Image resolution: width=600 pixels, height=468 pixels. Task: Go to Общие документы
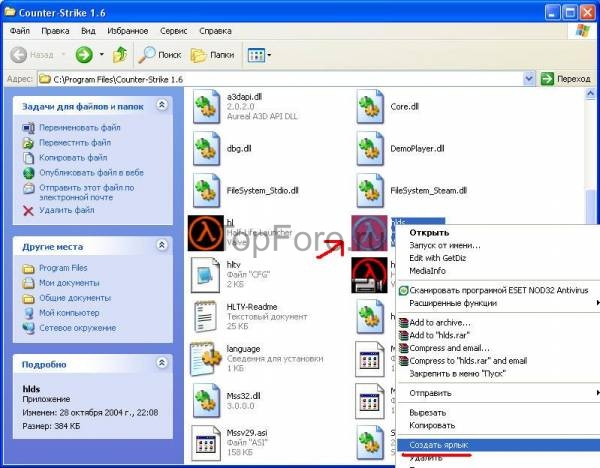pos(75,298)
